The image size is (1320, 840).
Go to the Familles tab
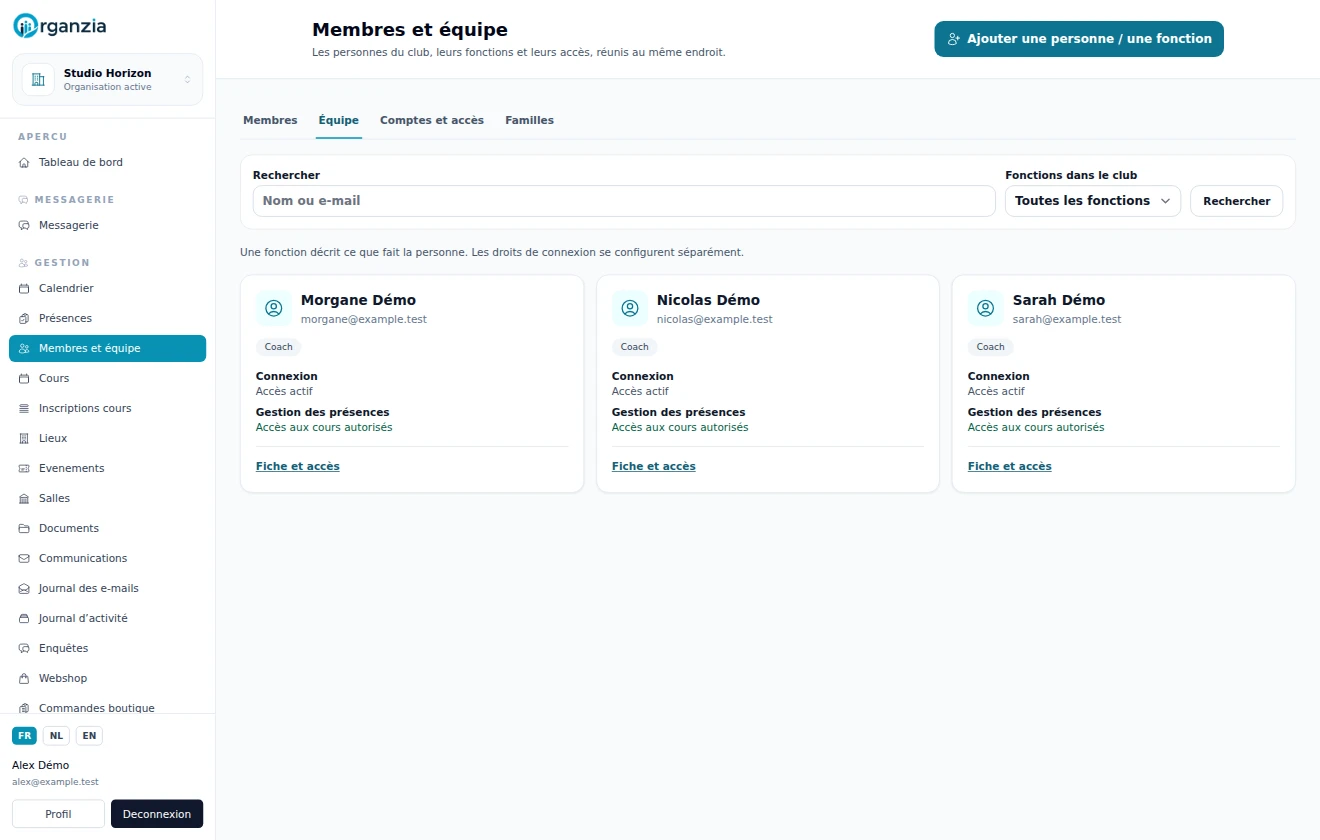(529, 120)
